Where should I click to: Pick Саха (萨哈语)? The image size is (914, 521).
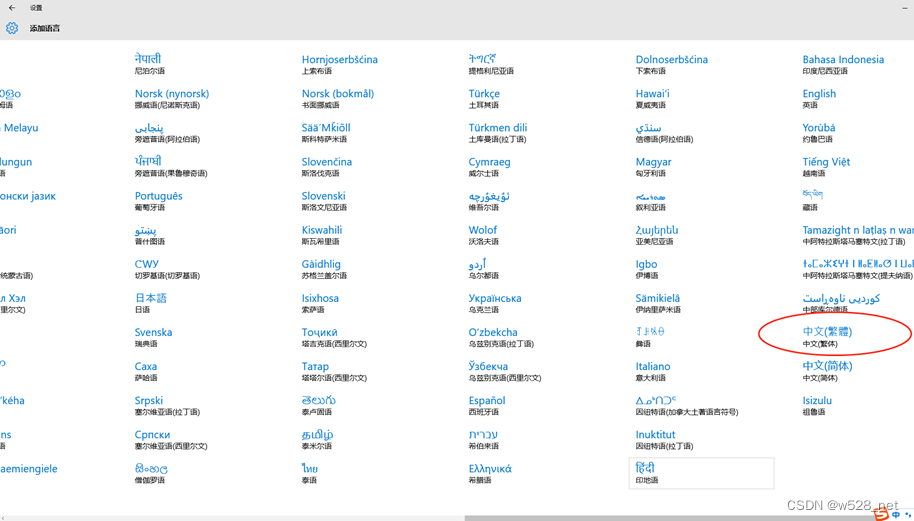[146, 371]
